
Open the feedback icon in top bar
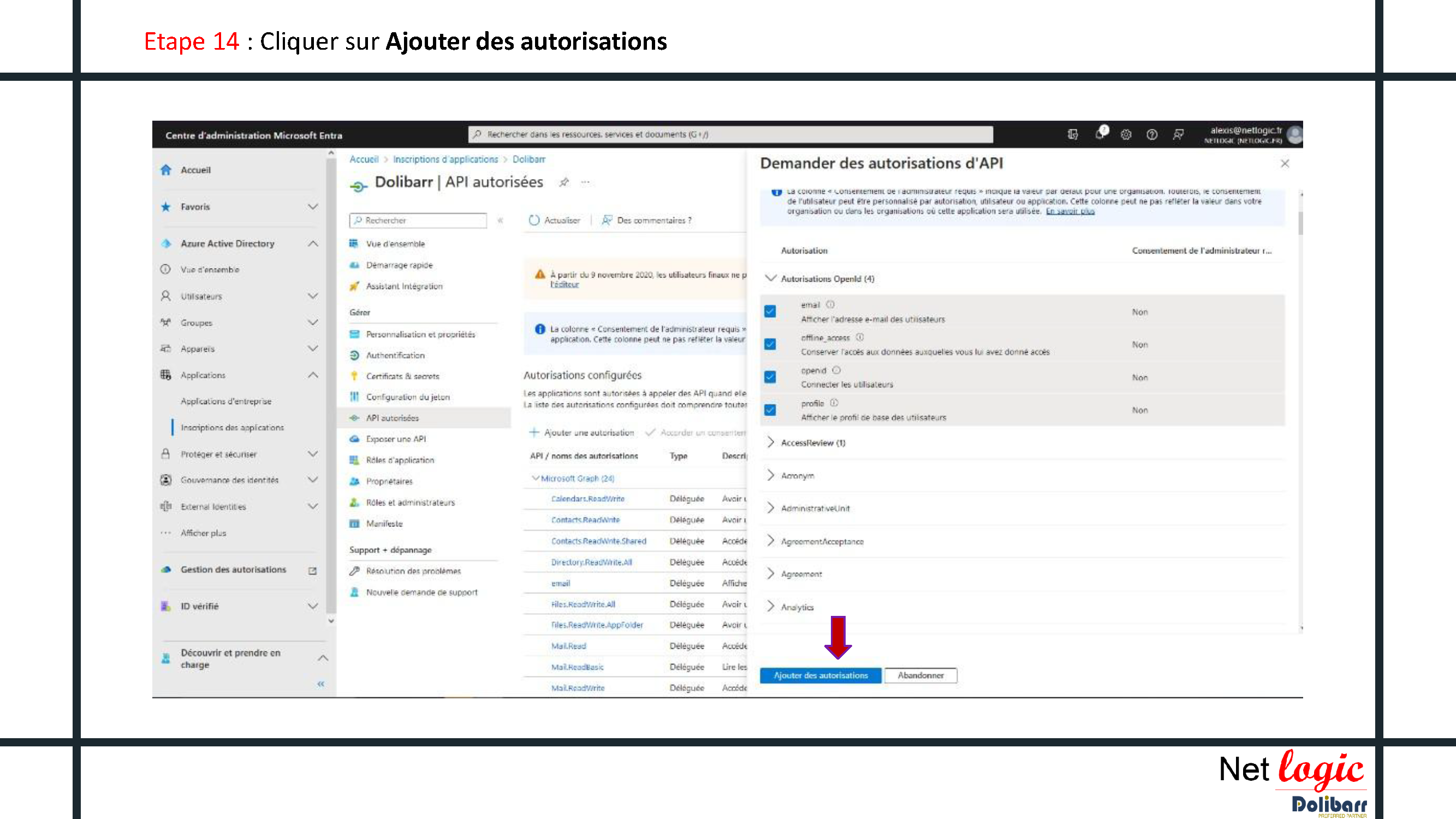point(1178,134)
